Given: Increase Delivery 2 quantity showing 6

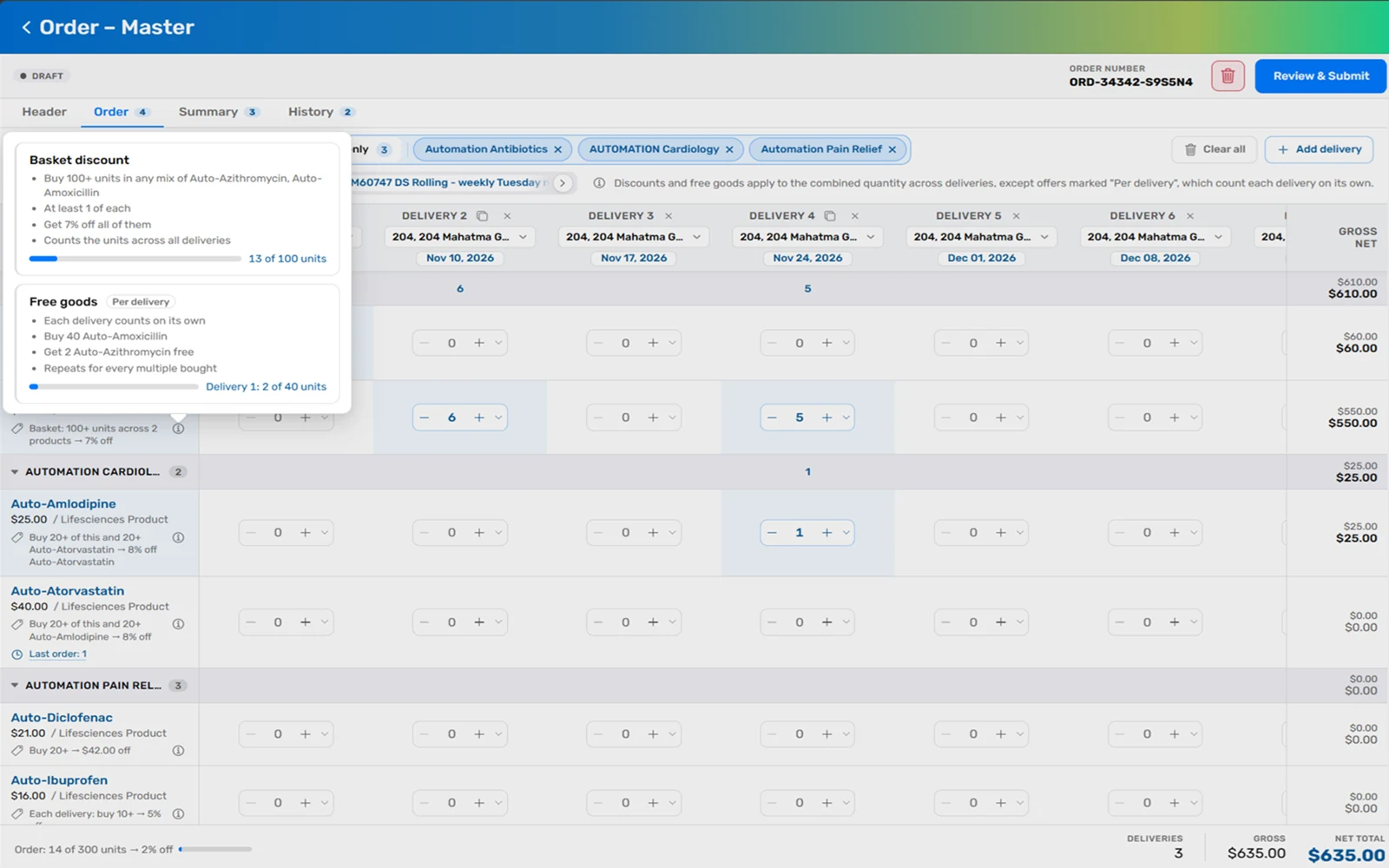Looking at the screenshot, I should click(x=479, y=418).
